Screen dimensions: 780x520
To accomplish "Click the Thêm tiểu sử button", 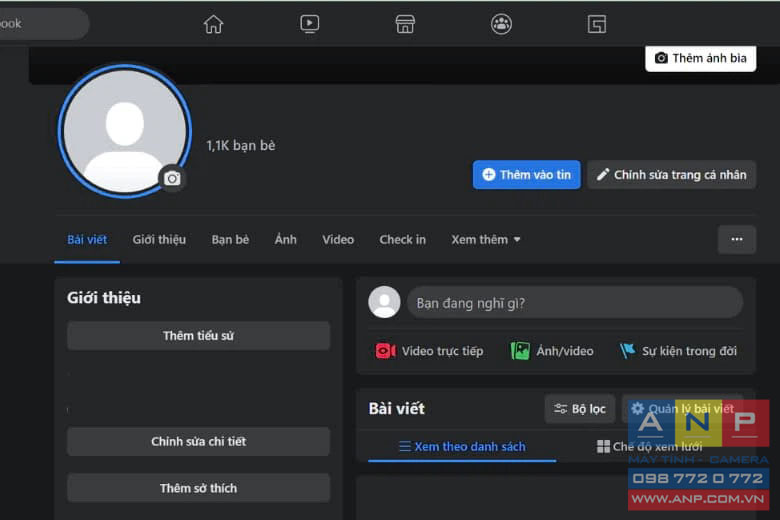I will coord(198,336).
